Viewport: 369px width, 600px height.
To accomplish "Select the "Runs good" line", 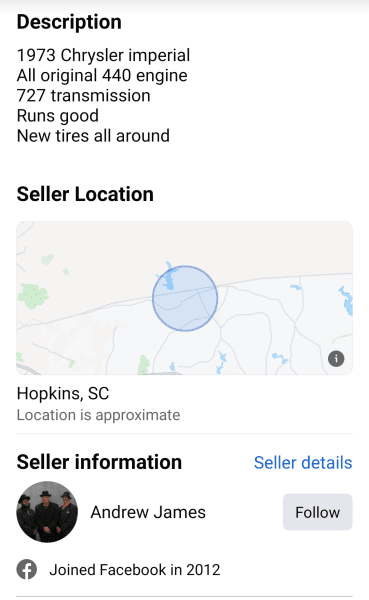I will coord(58,116).
